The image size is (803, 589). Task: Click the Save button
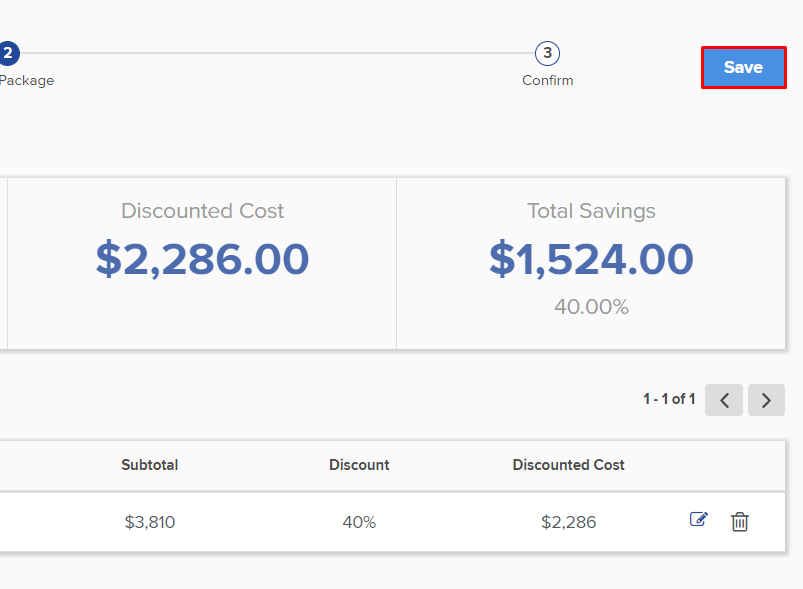coord(744,68)
